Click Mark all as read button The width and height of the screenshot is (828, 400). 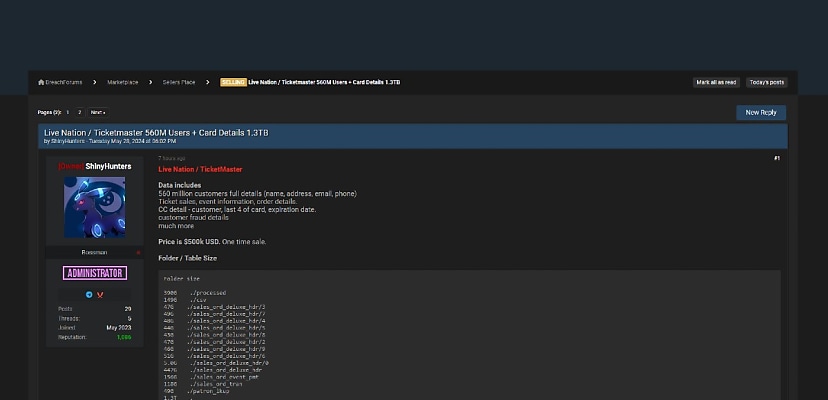716,82
